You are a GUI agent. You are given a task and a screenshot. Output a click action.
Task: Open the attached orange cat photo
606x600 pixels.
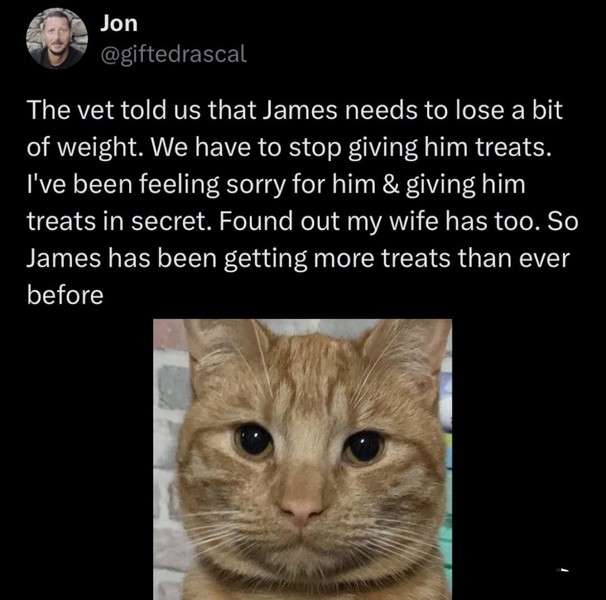click(303, 459)
